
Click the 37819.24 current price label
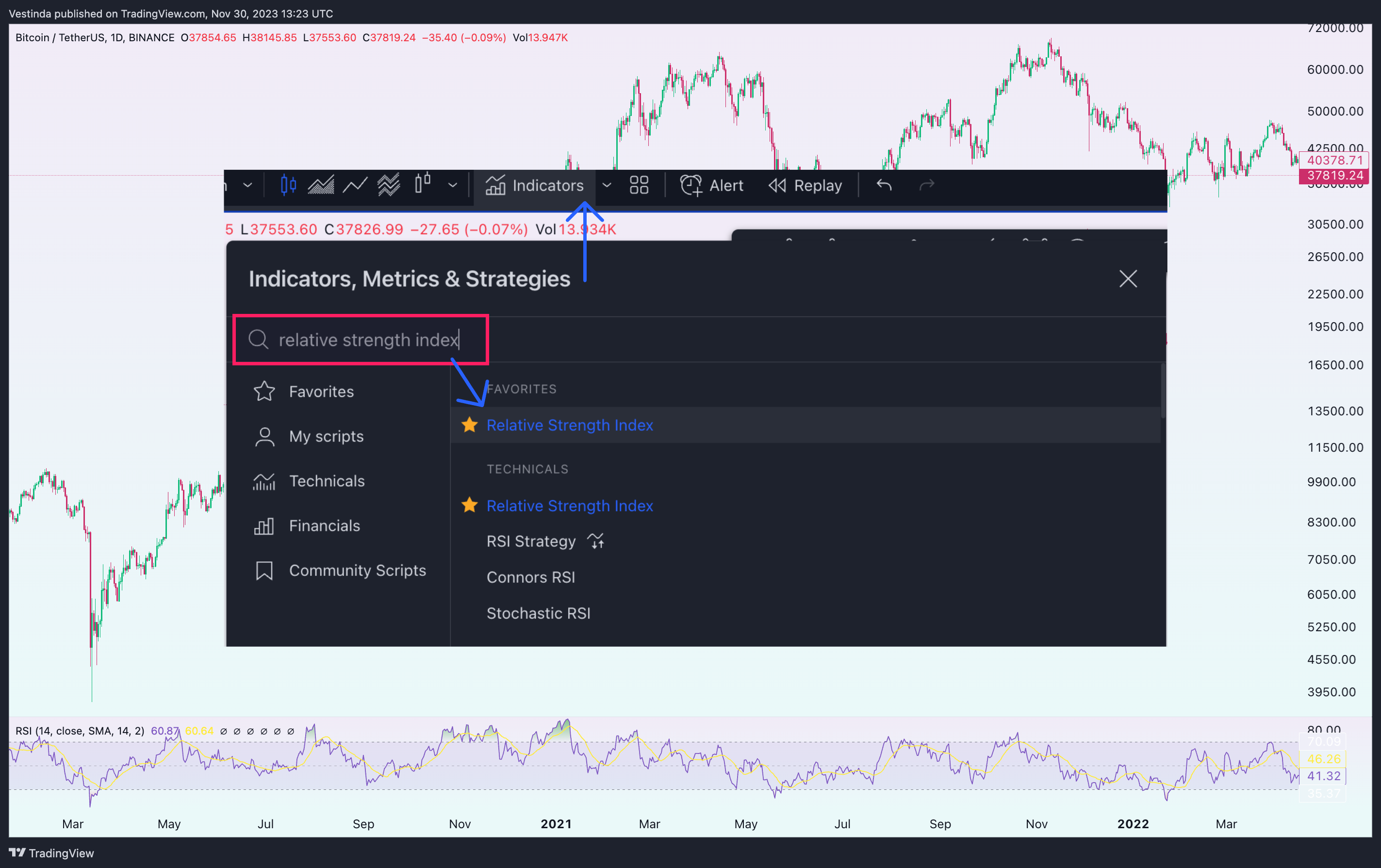[1334, 176]
